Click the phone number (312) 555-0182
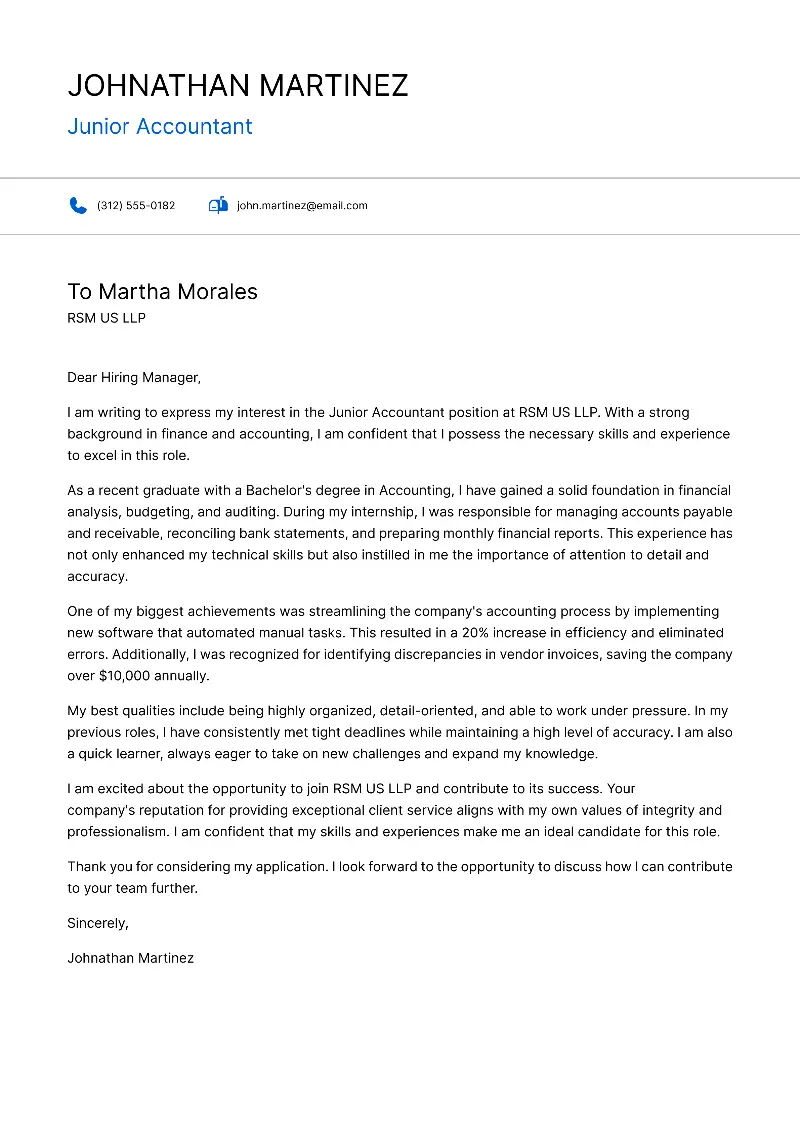The height and width of the screenshot is (1131, 800). click(136, 206)
